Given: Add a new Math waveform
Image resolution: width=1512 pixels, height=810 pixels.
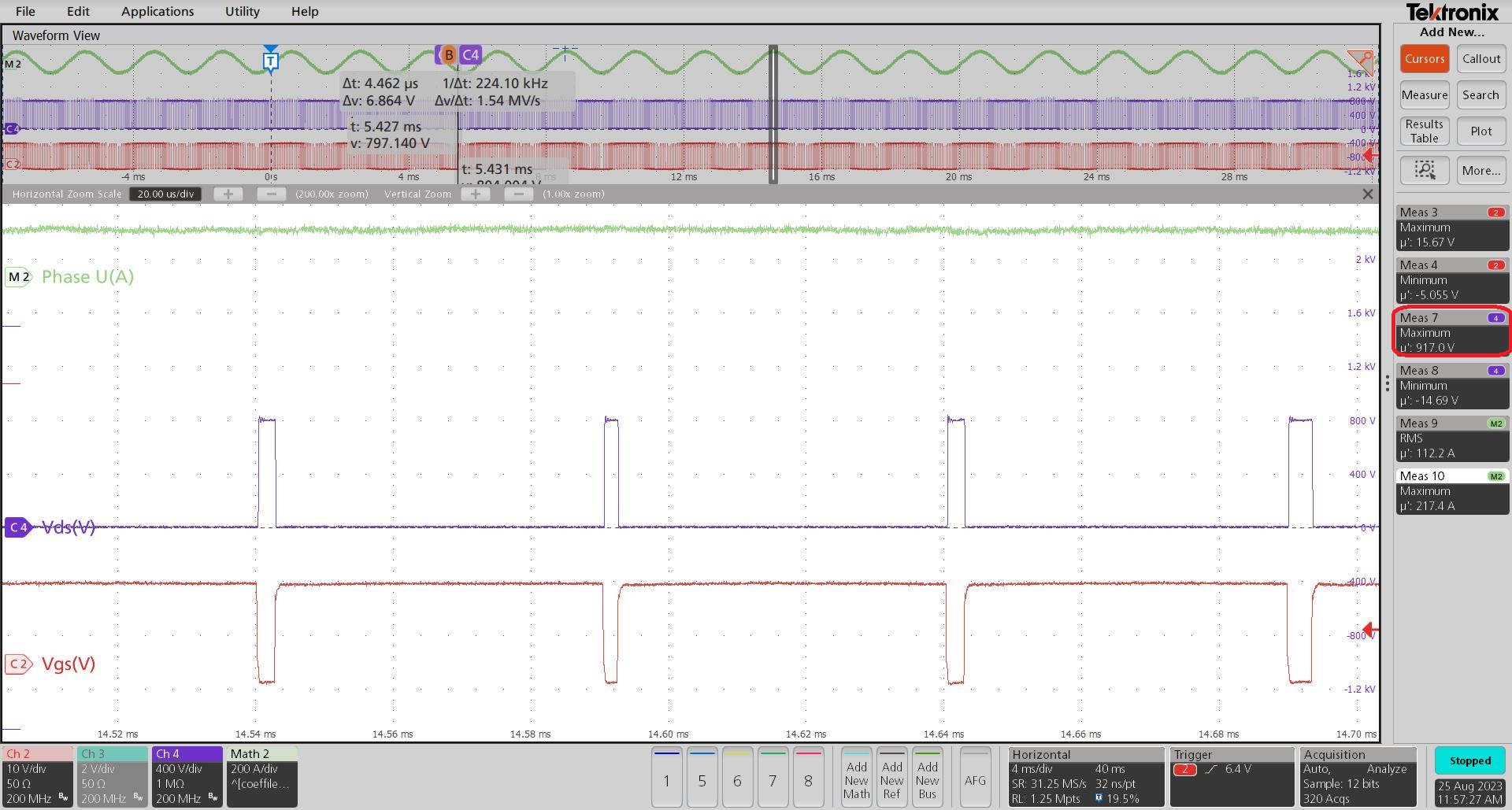Looking at the screenshot, I should [856, 777].
